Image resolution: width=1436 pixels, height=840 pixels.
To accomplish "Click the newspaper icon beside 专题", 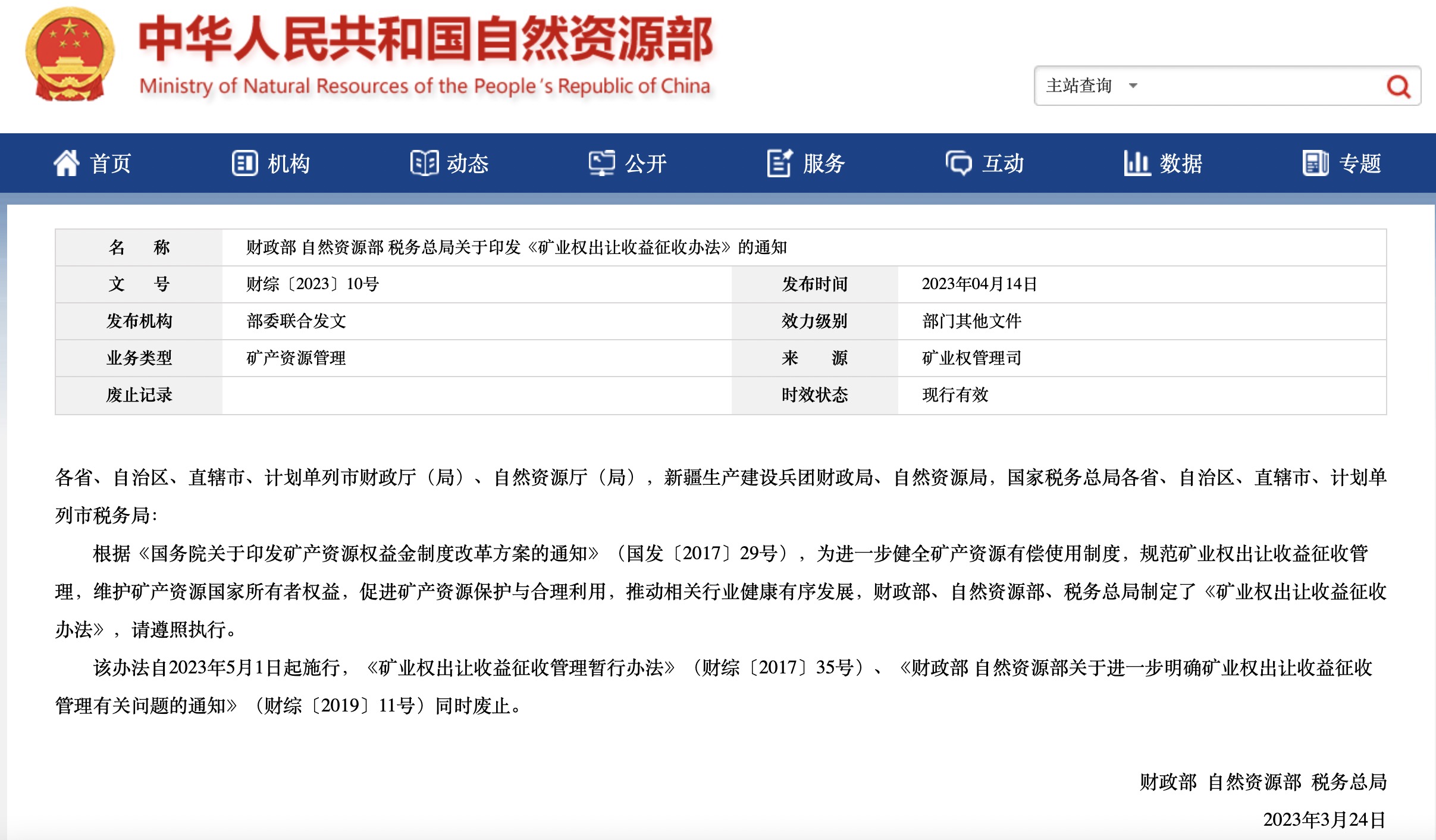I will coord(1315,163).
